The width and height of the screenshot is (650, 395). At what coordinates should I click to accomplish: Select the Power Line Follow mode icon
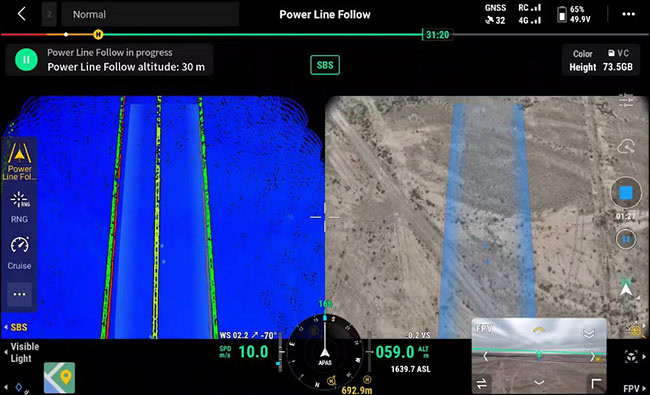19,161
